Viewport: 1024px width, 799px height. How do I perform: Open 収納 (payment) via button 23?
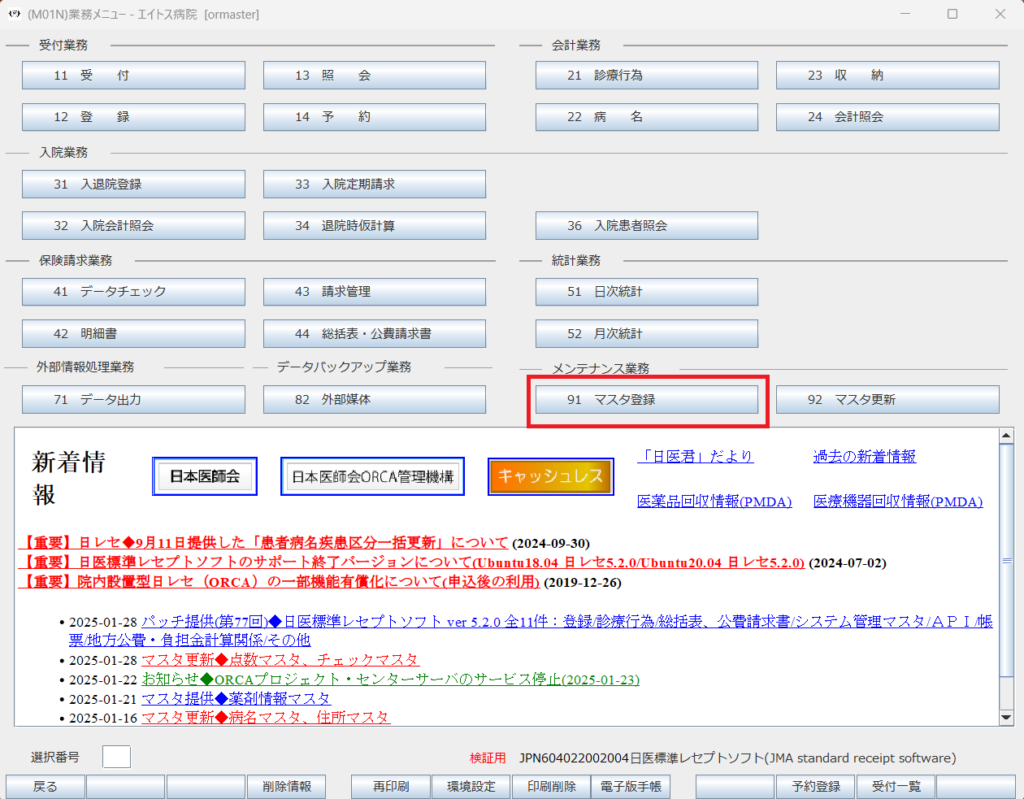tap(887, 75)
